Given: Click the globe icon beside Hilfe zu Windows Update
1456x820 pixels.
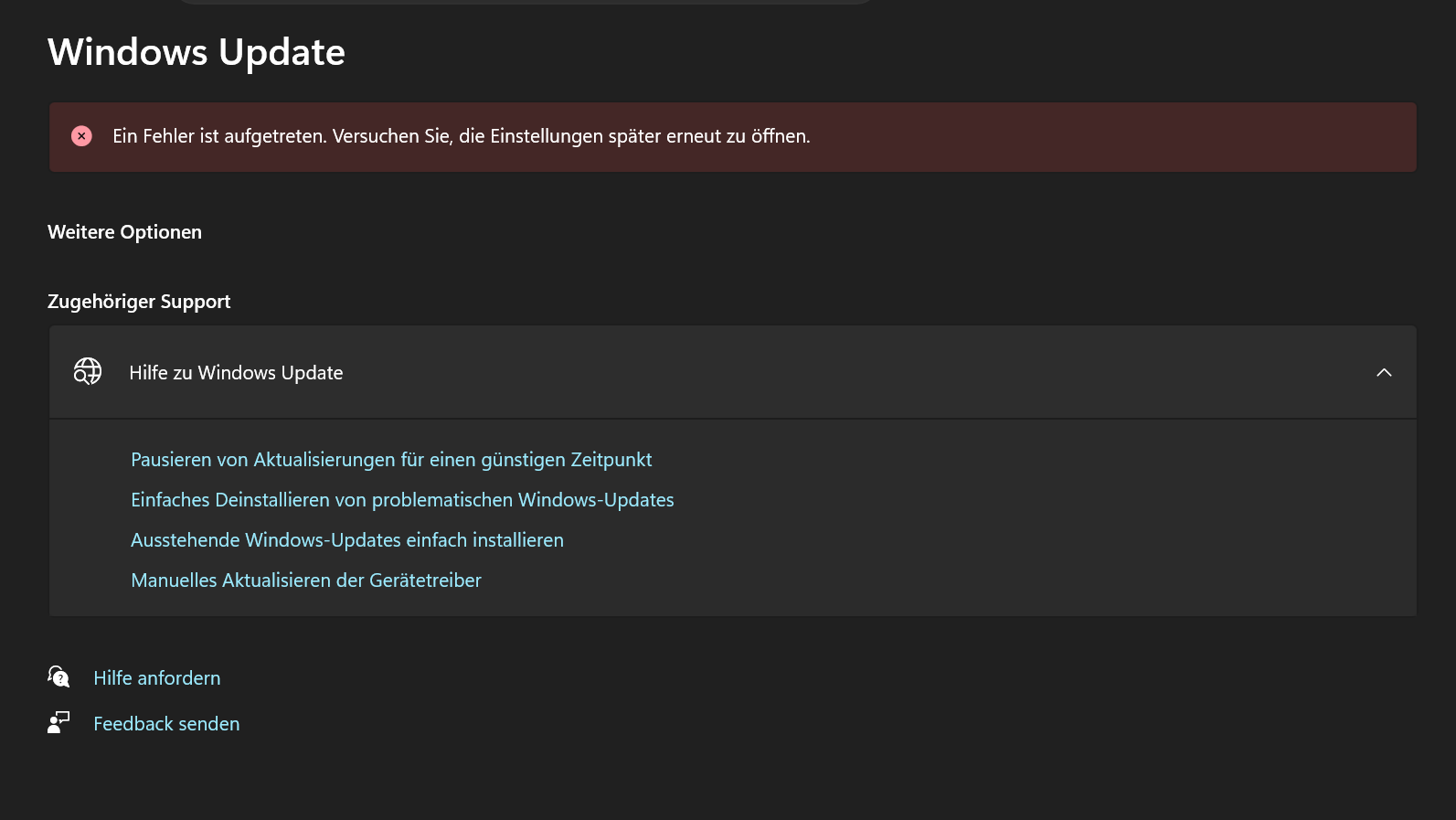Looking at the screenshot, I should tap(88, 371).
